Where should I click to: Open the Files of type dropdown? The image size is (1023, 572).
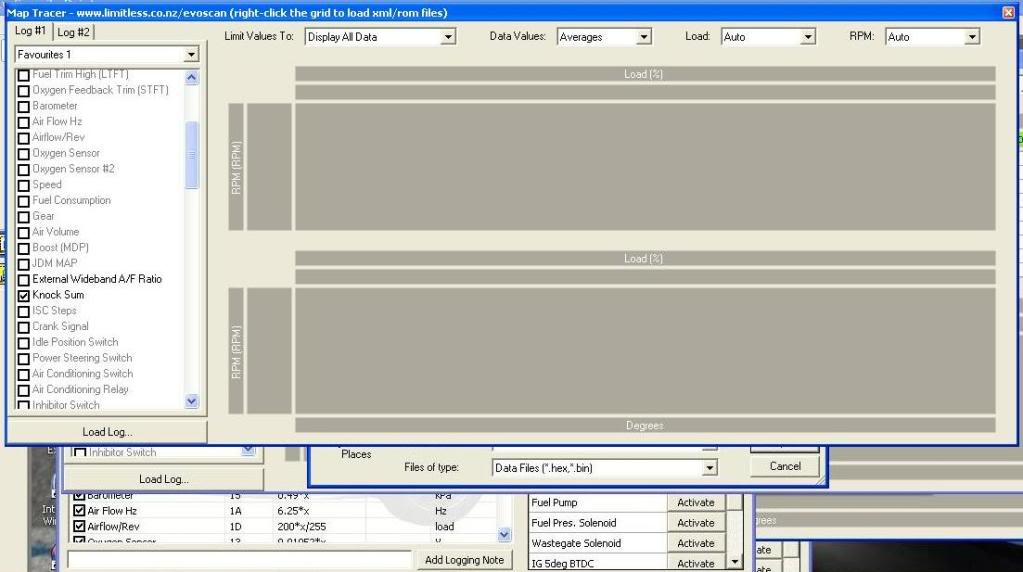(x=709, y=468)
